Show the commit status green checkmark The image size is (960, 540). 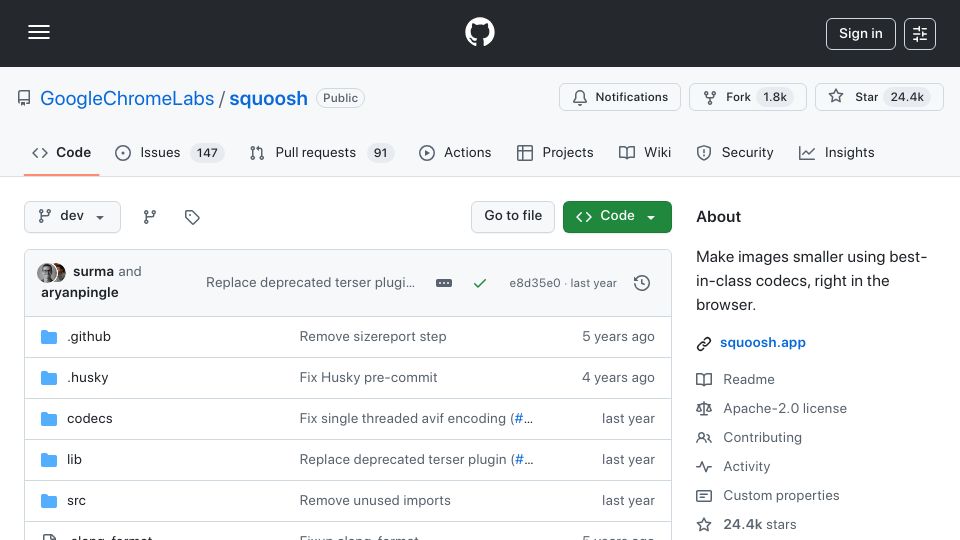(x=479, y=283)
